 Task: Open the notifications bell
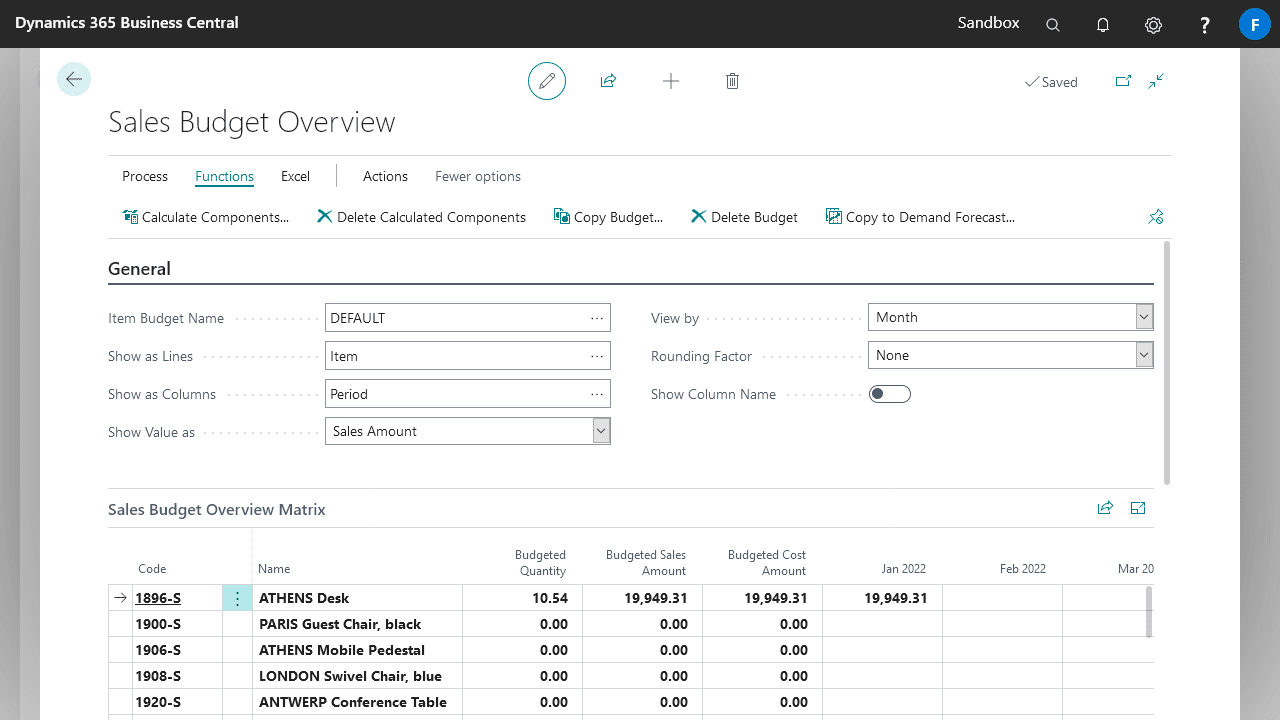tap(1103, 25)
